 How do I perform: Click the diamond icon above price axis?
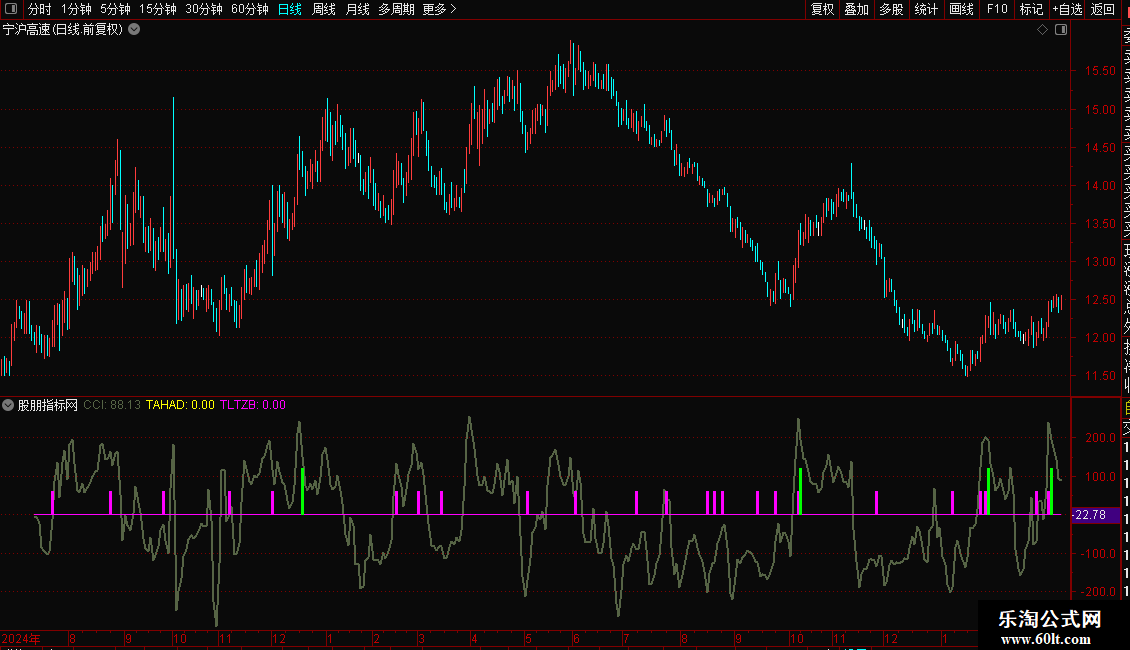tap(1042, 30)
